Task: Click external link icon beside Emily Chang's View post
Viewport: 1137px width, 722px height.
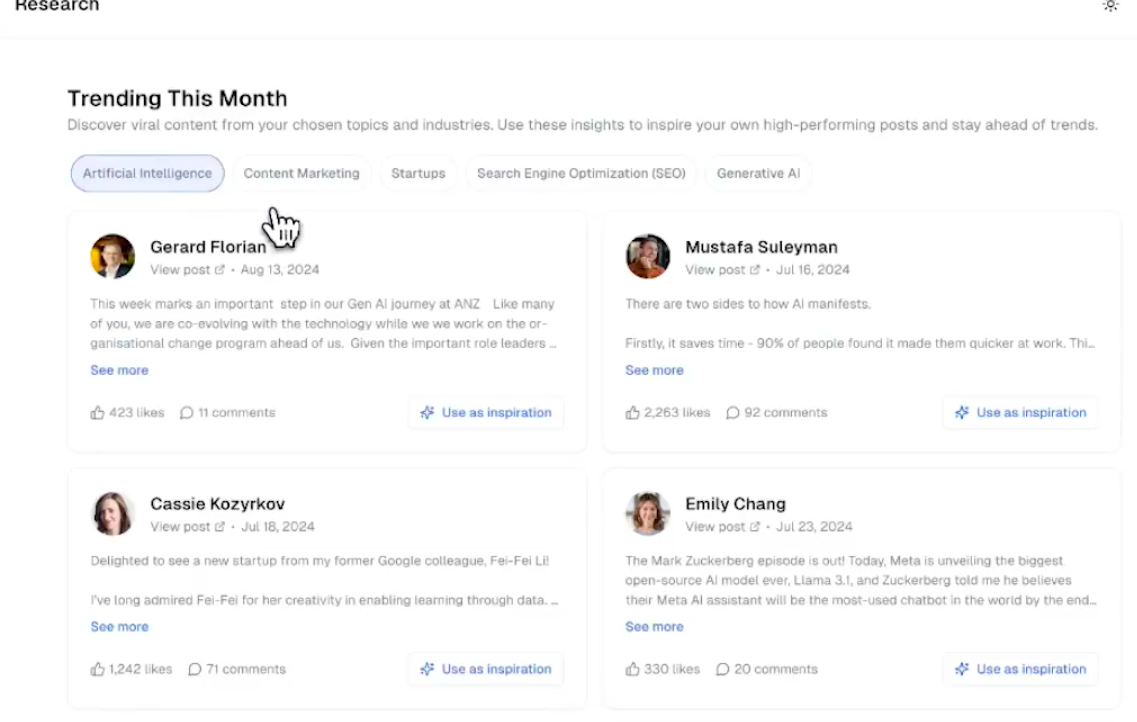Action: pyautogui.click(x=755, y=526)
